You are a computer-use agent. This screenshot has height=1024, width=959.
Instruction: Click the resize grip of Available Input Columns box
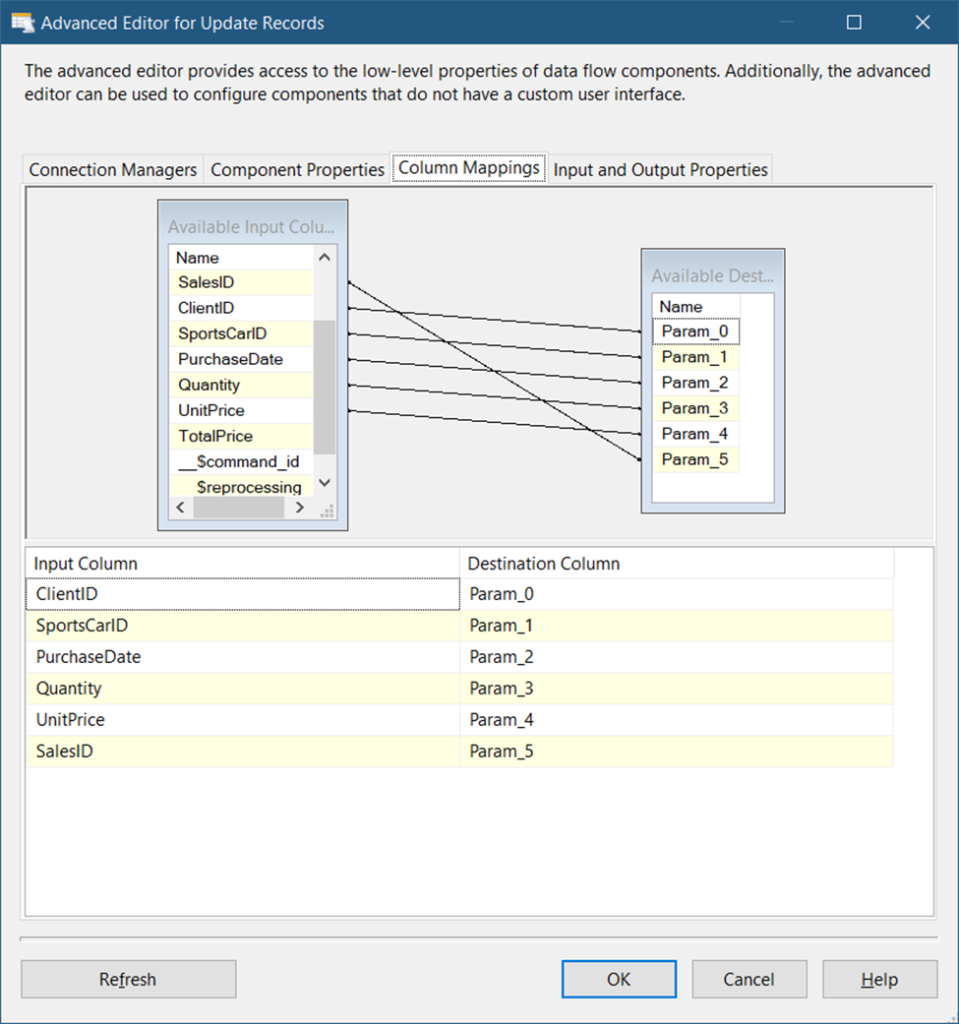(x=327, y=511)
